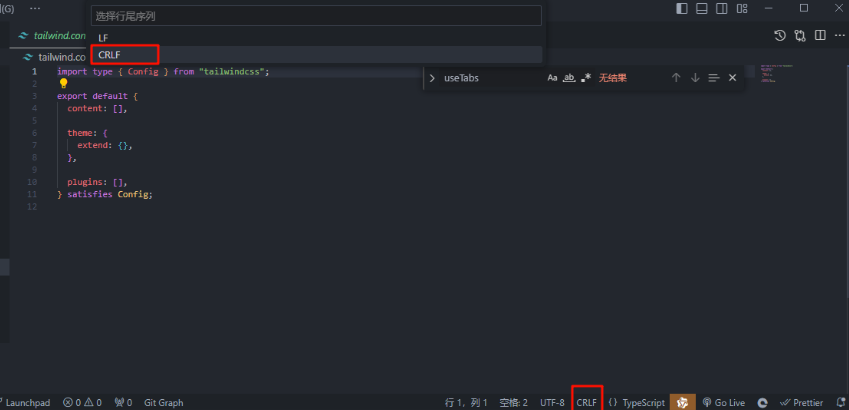Screen dimensions: 849x410
Task: Open the errors and warnings counter
Action: click(x=82, y=402)
